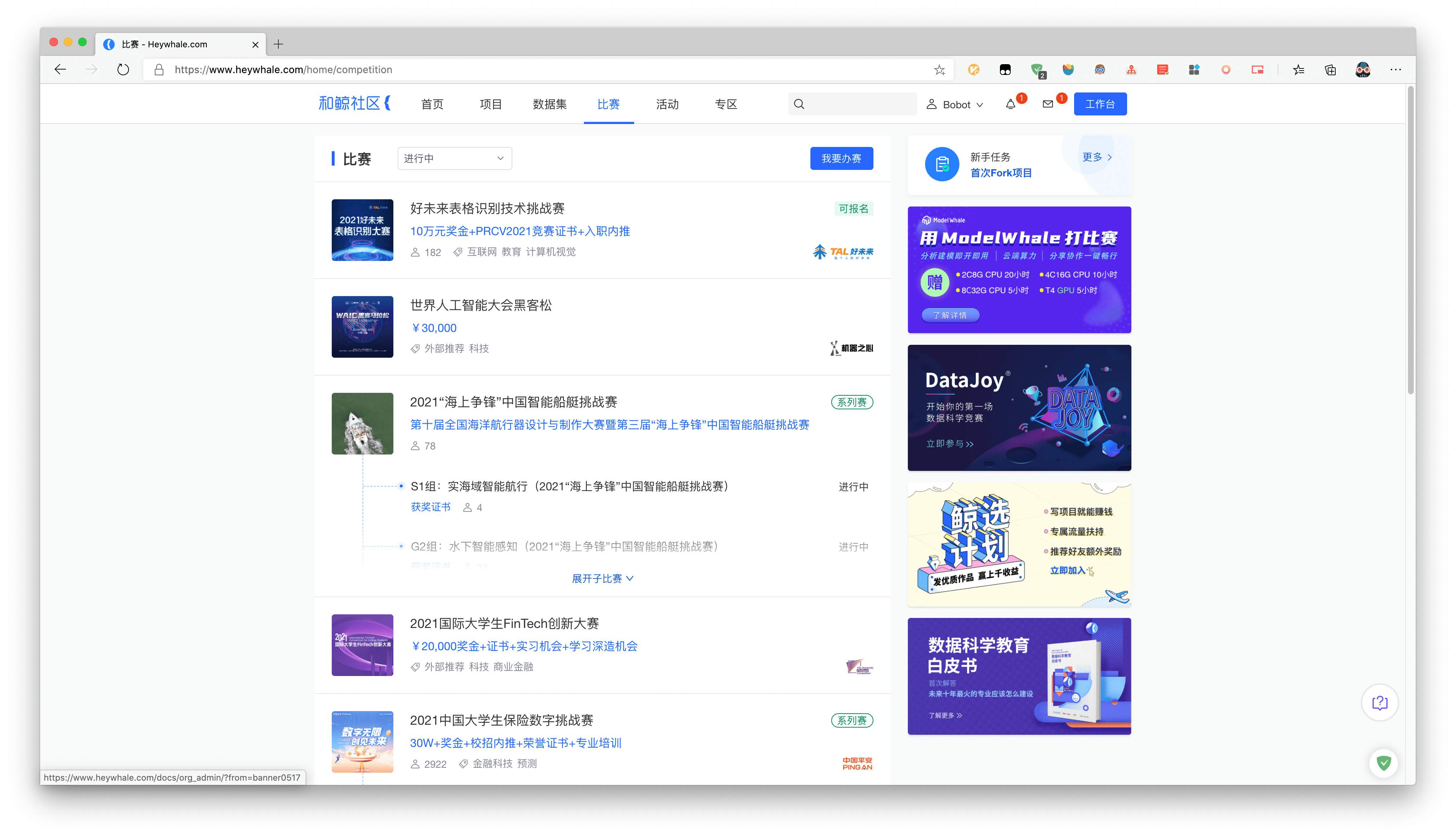Click the FinTech competition sponsor logo
Image resolution: width=1456 pixels, height=838 pixels.
coord(859,666)
